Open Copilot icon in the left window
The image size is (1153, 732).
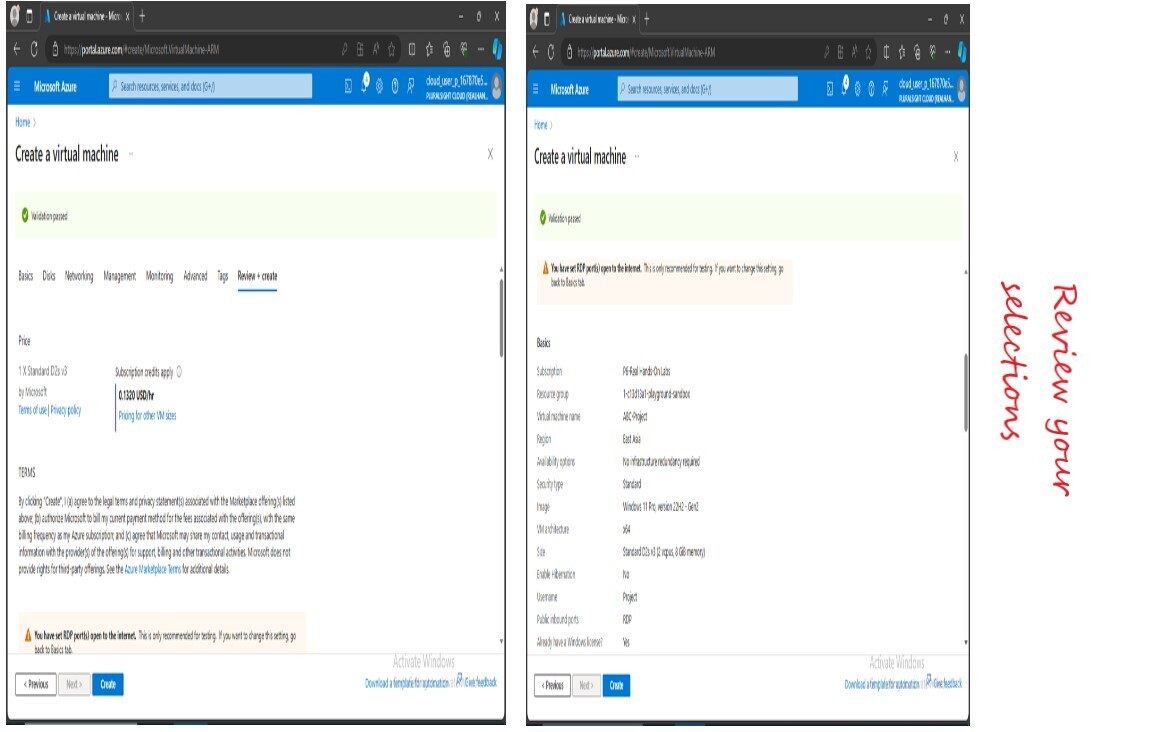497,49
